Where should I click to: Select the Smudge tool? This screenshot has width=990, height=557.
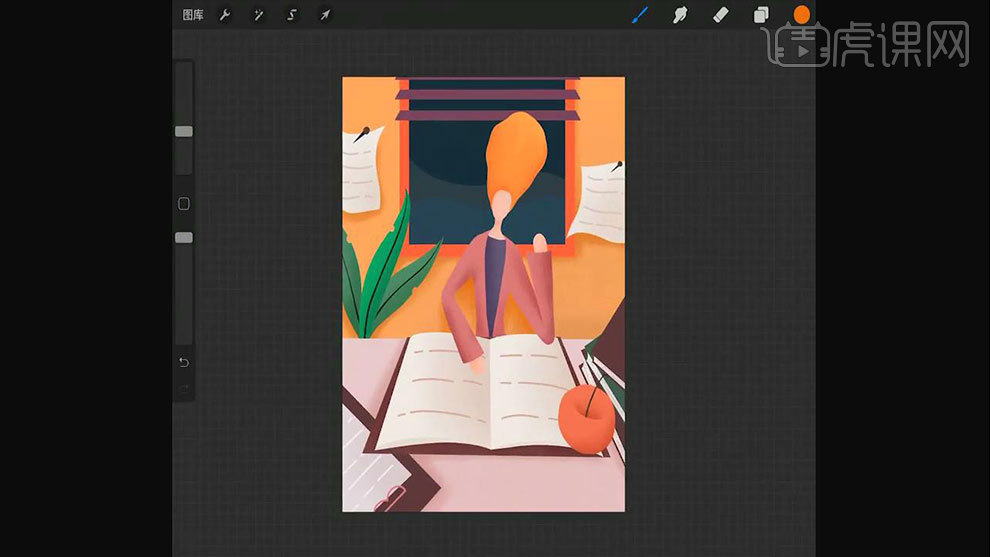click(680, 15)
